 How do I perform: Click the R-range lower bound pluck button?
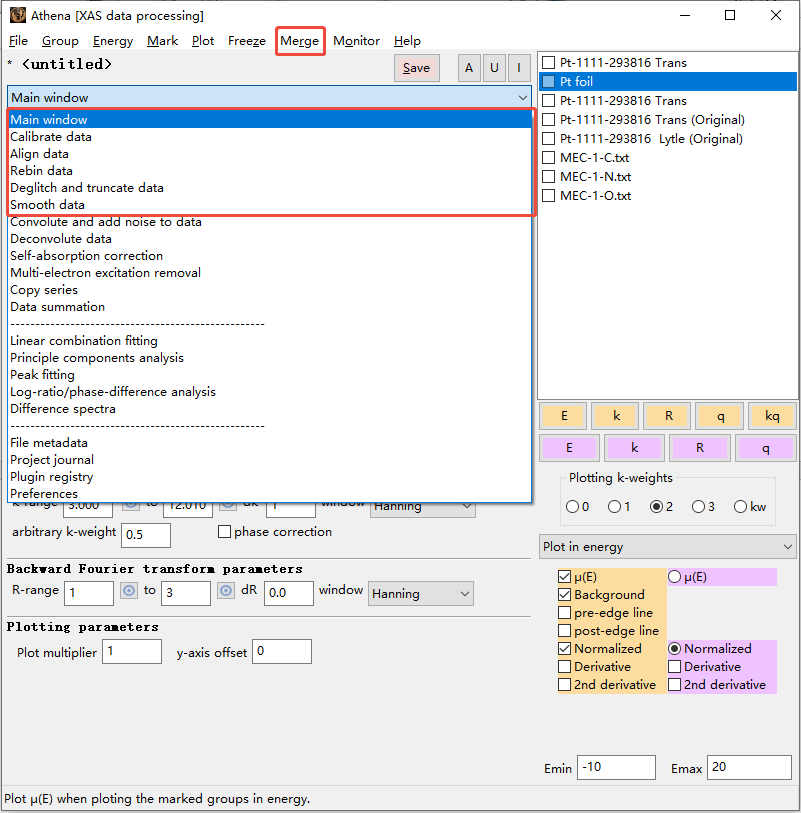pyautogui.click(x=128, y=591)
